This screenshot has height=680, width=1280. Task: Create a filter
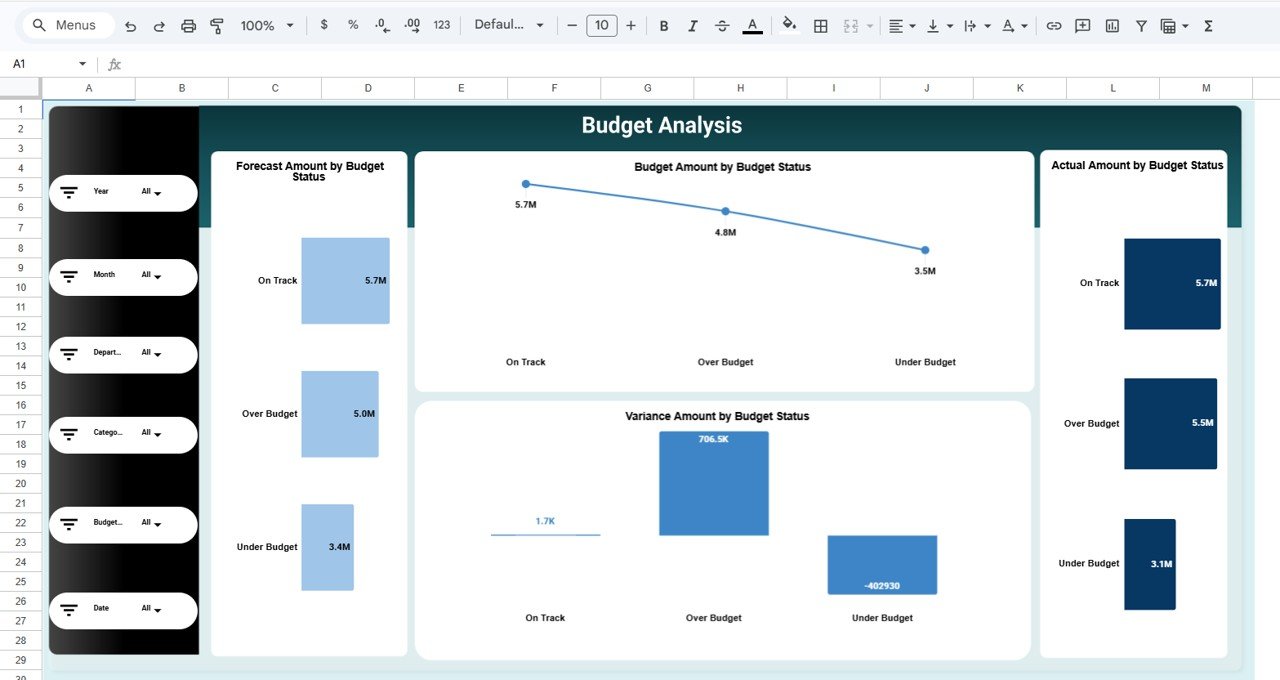[1140, 25]
